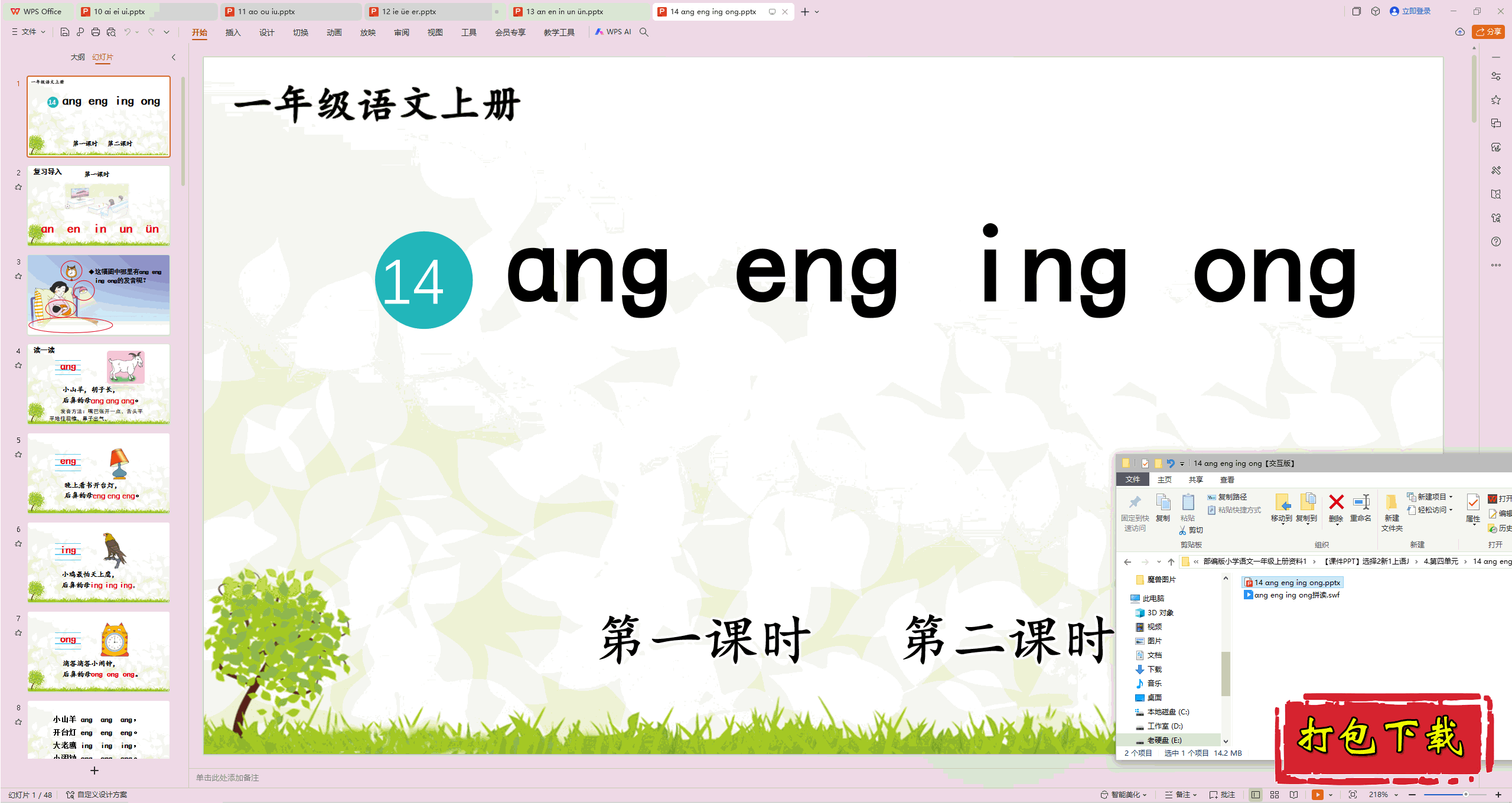Click zoom in plus button

coord(1498,795)
